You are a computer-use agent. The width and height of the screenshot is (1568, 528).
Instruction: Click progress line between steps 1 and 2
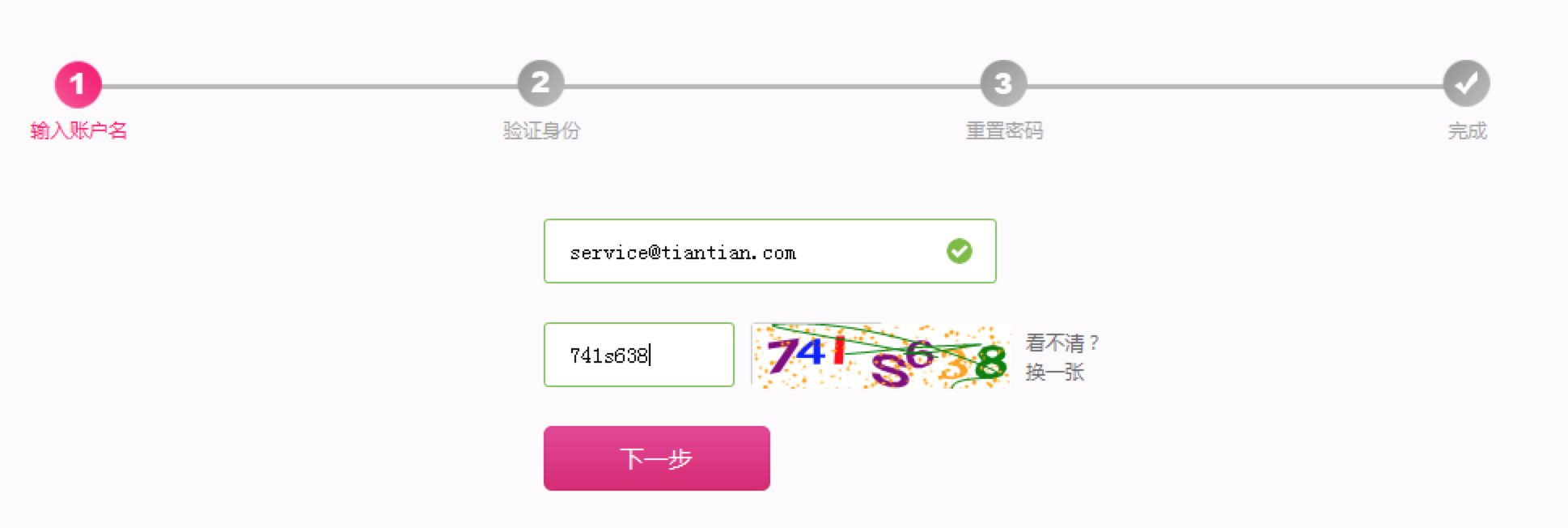309,86
